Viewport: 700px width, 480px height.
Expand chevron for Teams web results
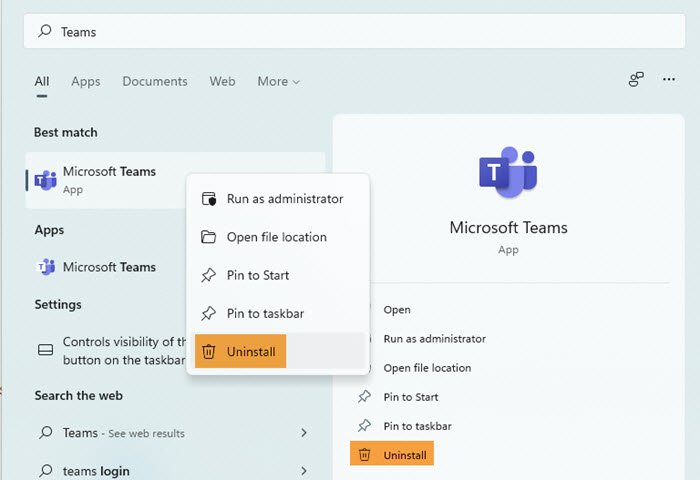point(304,433)
